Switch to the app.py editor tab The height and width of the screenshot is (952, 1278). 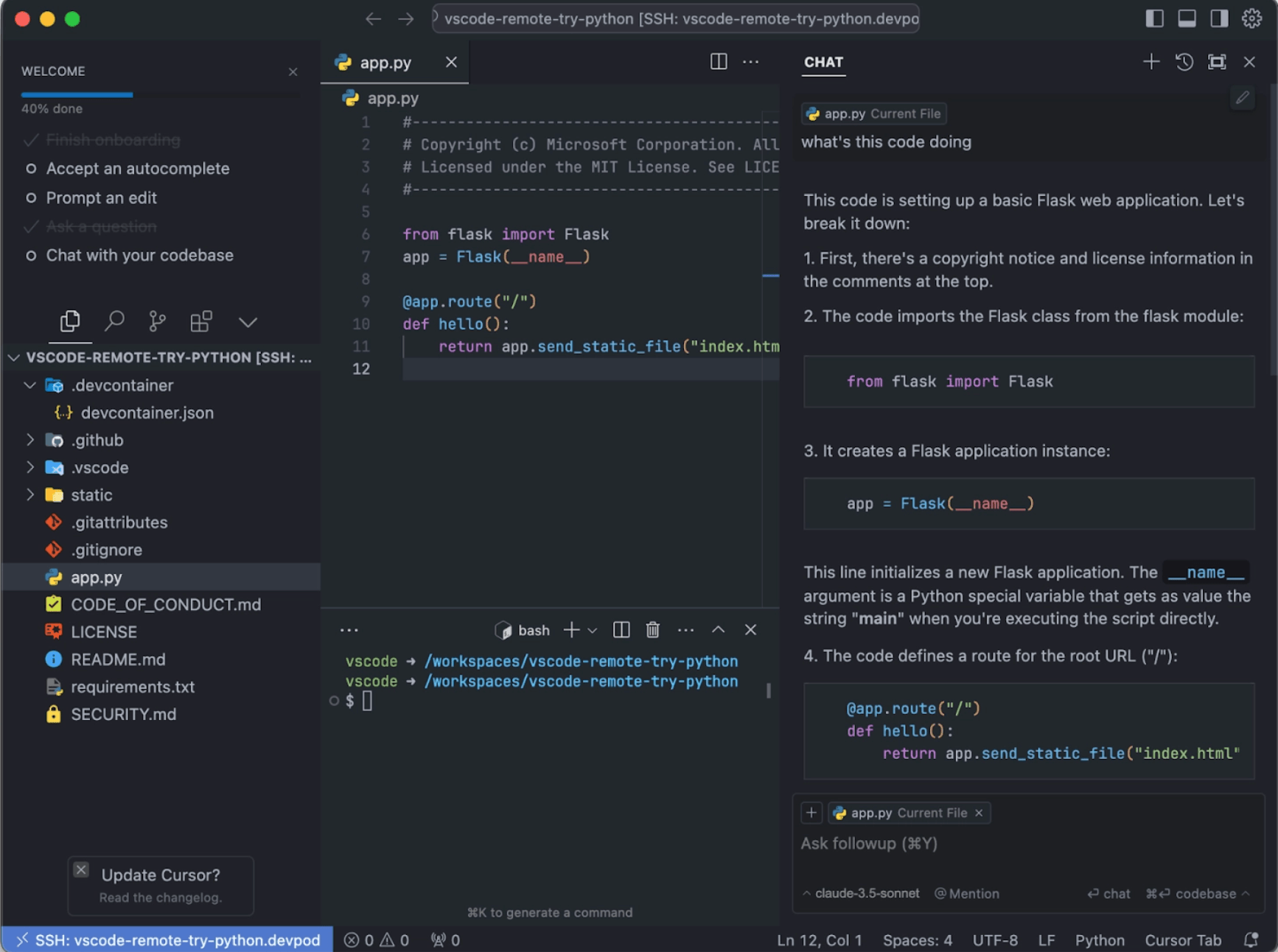(385, 63)
